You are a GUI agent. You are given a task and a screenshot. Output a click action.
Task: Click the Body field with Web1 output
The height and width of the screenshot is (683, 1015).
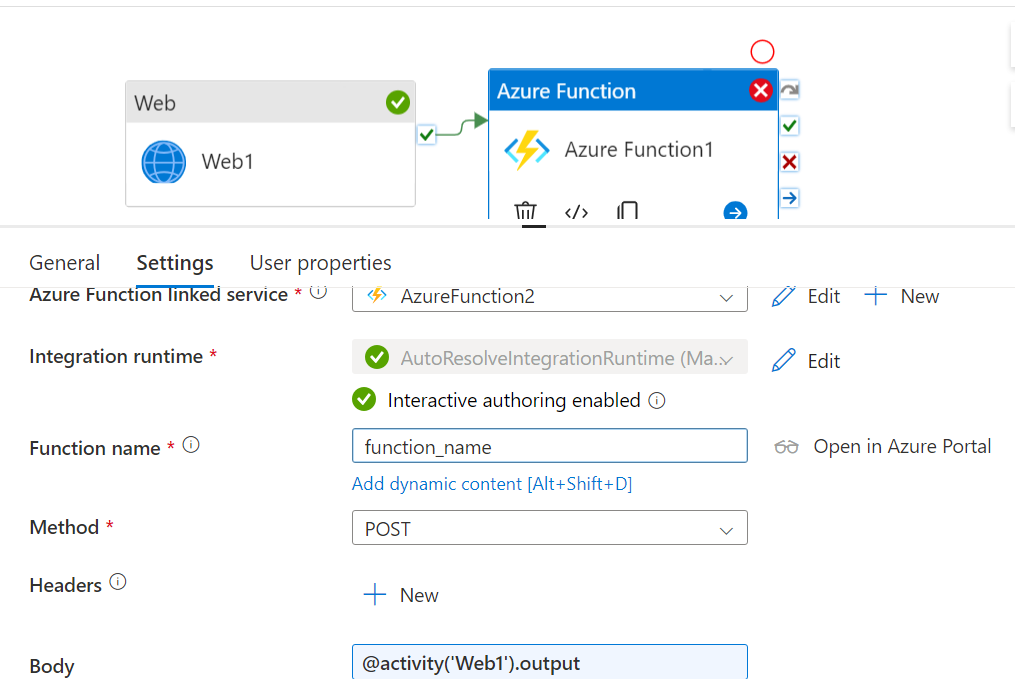pyautogui.click(x=550, y=662)
